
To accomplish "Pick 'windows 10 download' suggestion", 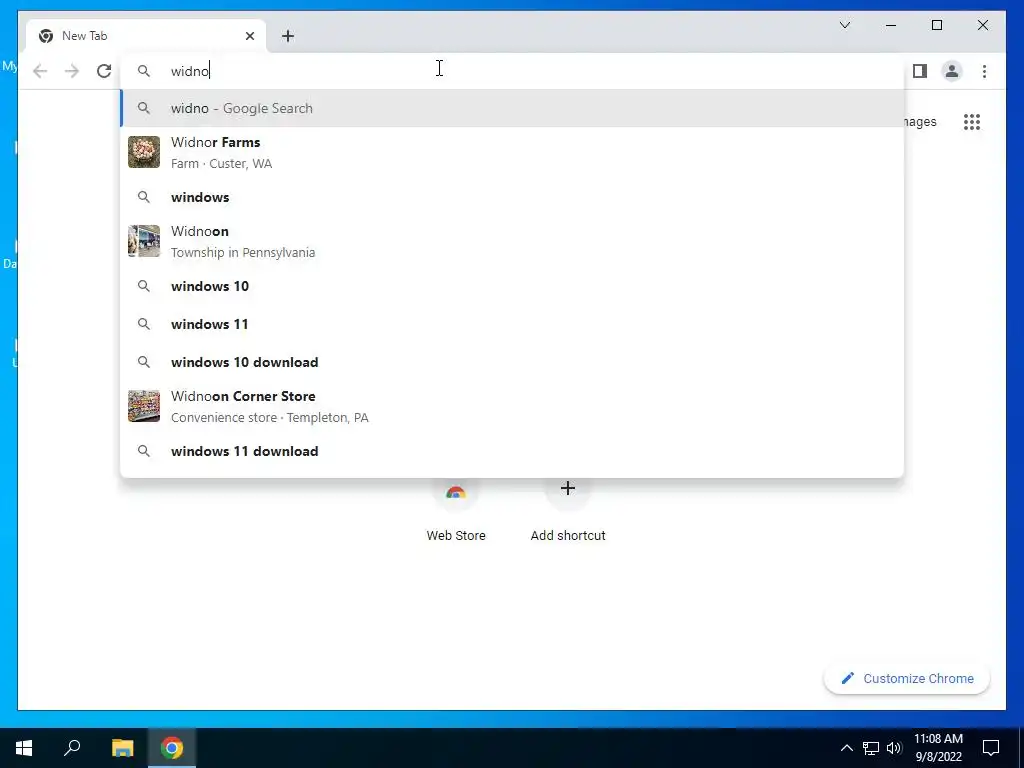I will tap(512, 362).
